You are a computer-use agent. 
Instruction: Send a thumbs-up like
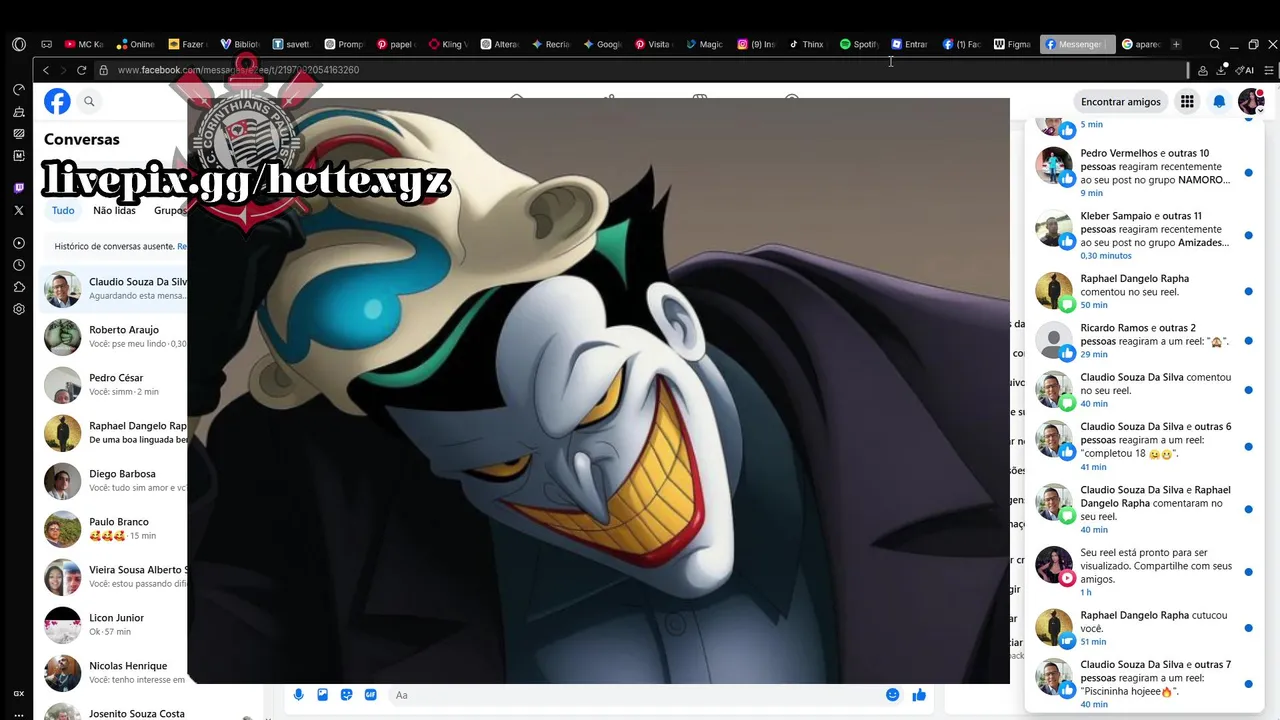tap(919, 695)
